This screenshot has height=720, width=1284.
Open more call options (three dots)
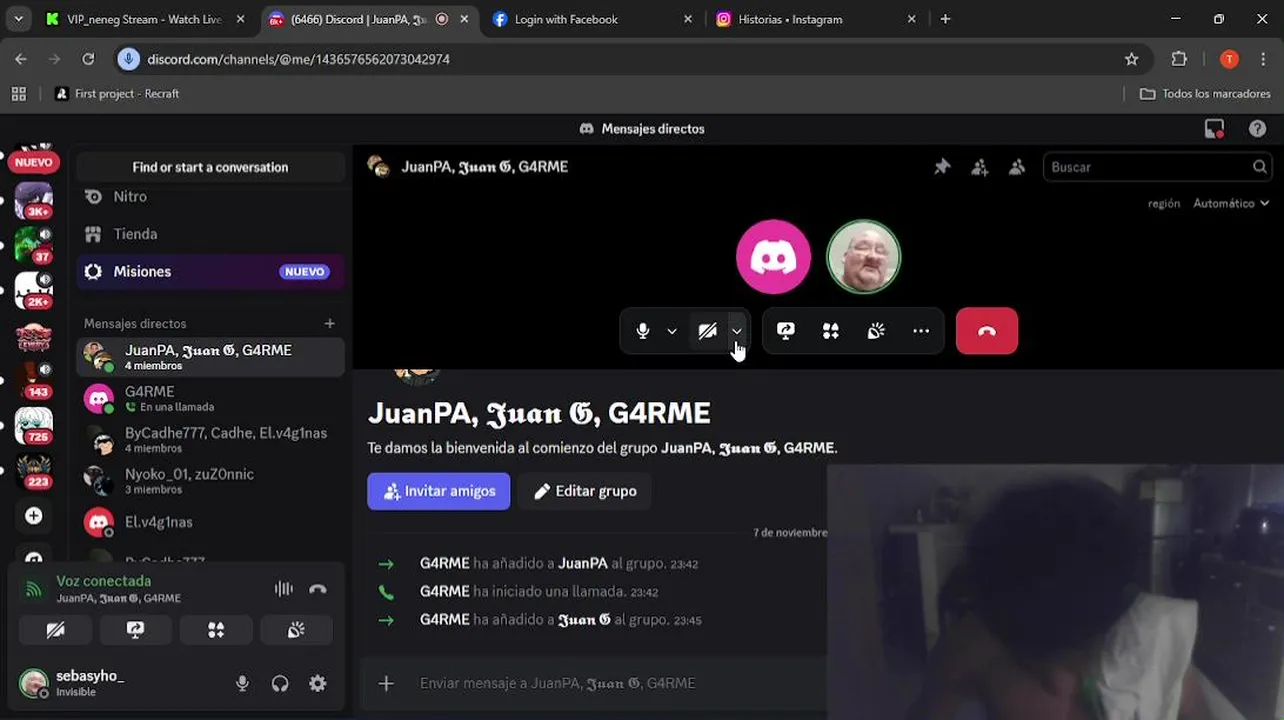pos(921,331)
